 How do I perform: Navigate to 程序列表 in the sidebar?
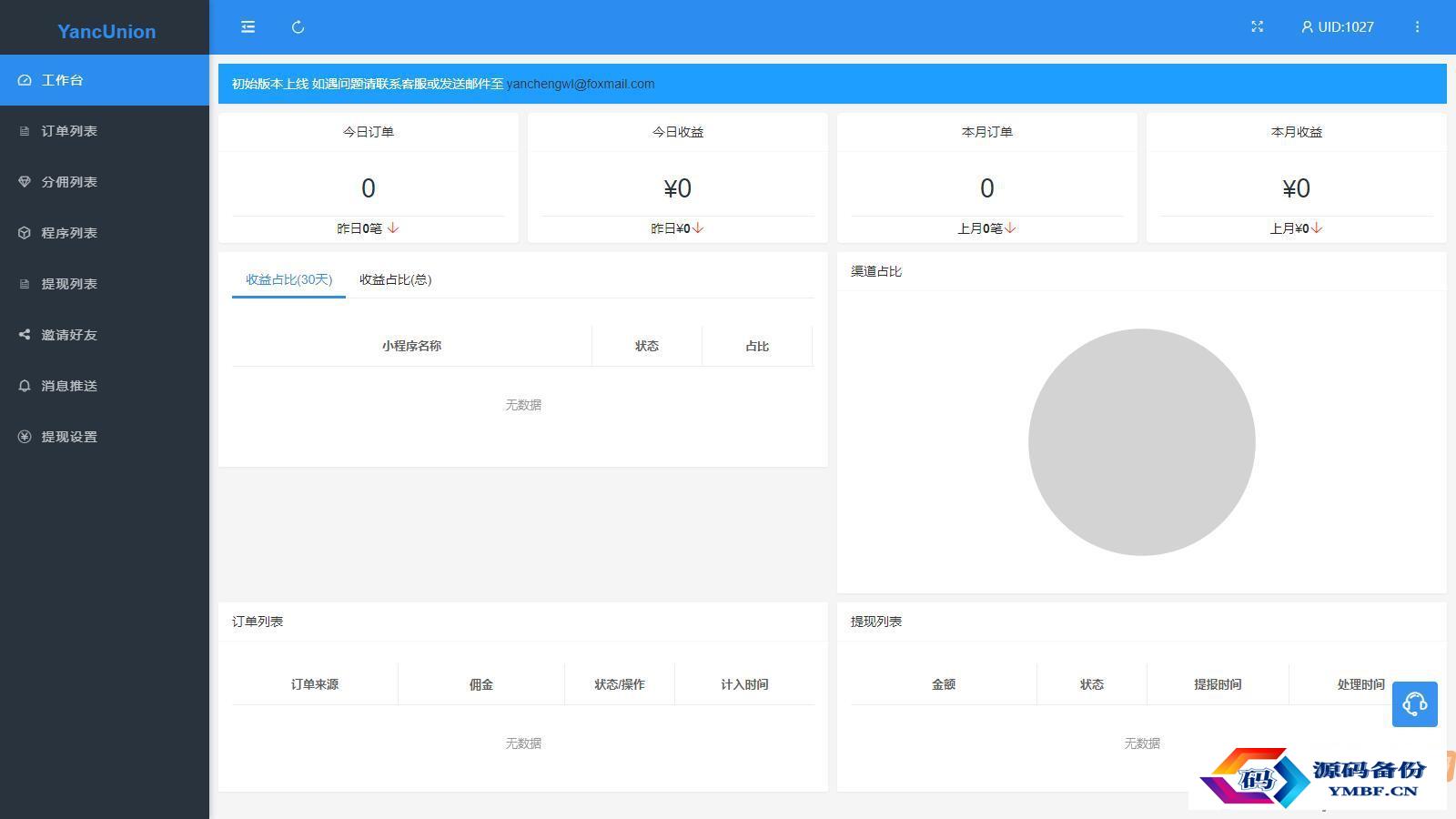coord(105,233)
